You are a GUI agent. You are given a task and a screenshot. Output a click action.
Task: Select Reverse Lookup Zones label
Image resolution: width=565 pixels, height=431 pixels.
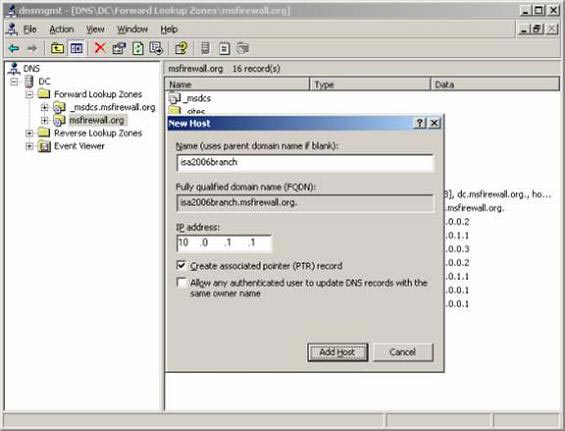98,133
